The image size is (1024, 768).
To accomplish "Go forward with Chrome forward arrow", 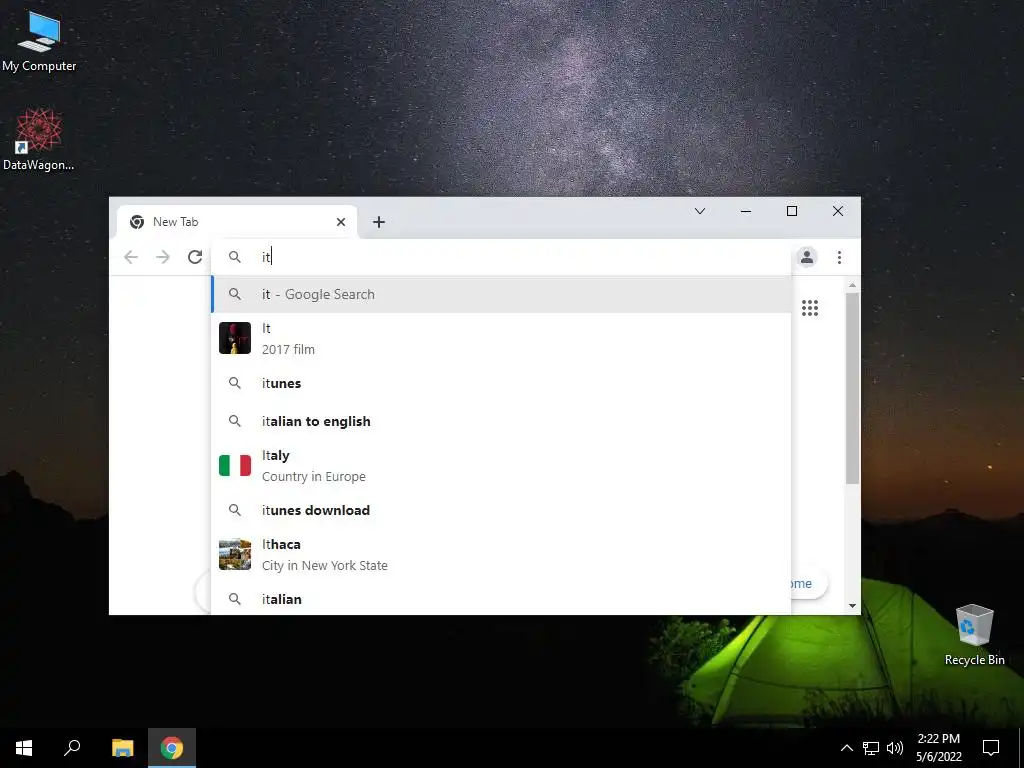I will 163,257.
